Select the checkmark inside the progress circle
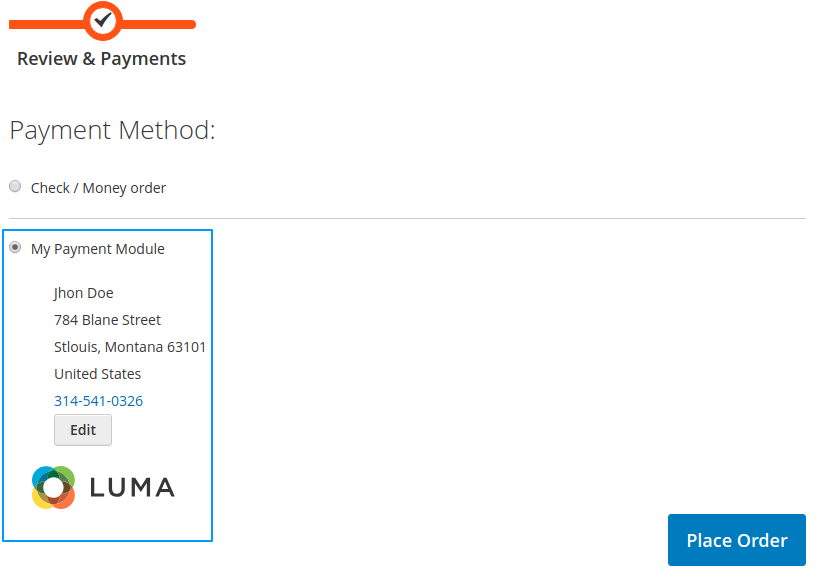The image size is (826, 586). [103, 19]
